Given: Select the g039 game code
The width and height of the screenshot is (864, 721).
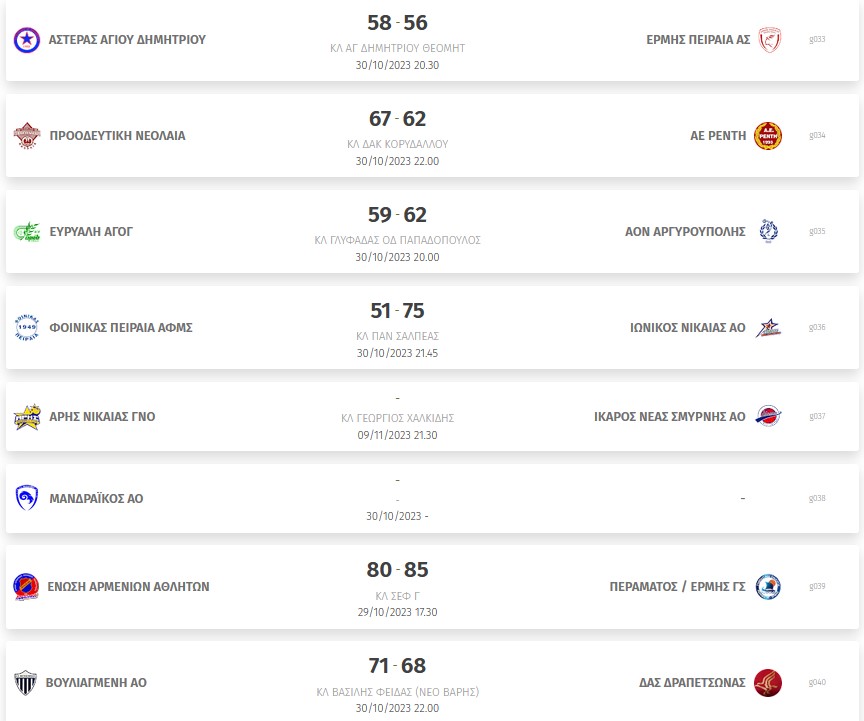Looking at the screenshot, I should (x=817, y=587).
